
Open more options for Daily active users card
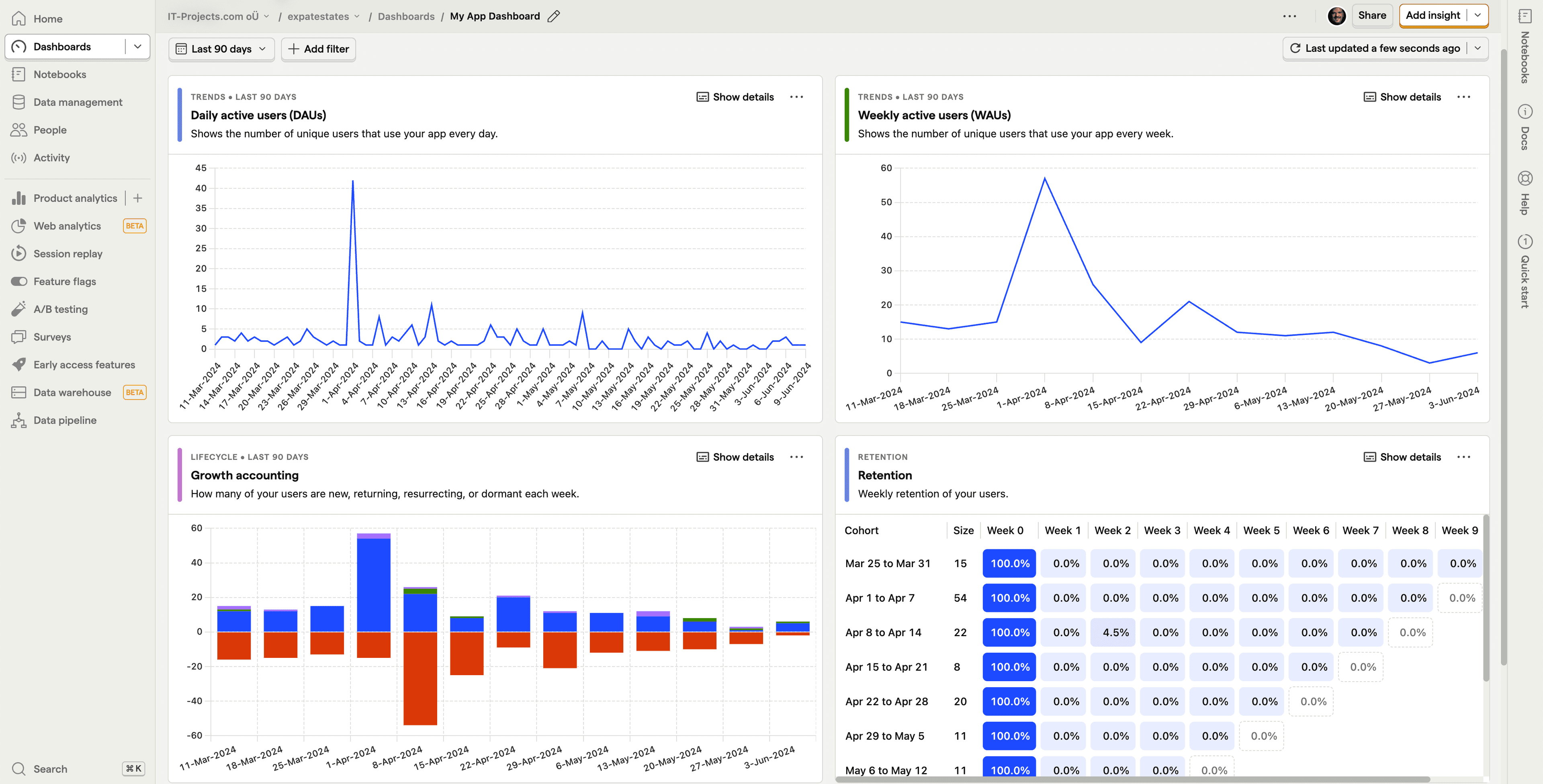click(796, 97)
